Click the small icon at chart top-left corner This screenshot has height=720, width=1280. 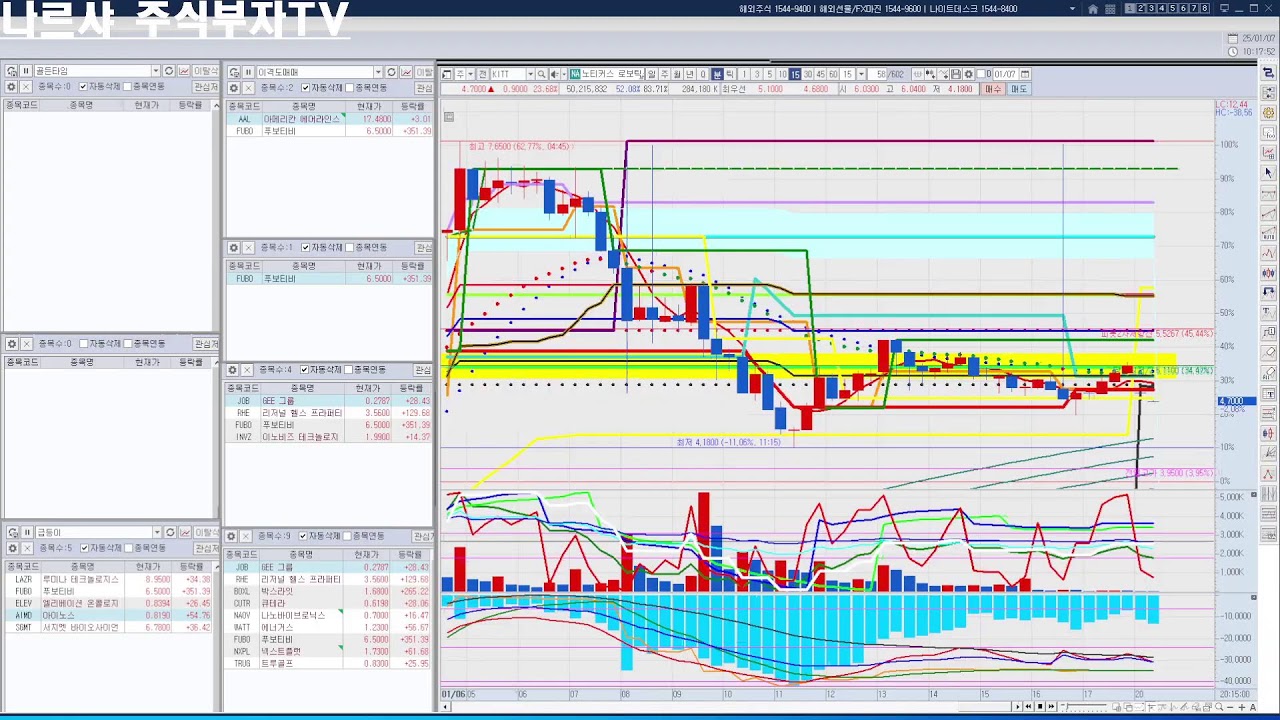449,117
